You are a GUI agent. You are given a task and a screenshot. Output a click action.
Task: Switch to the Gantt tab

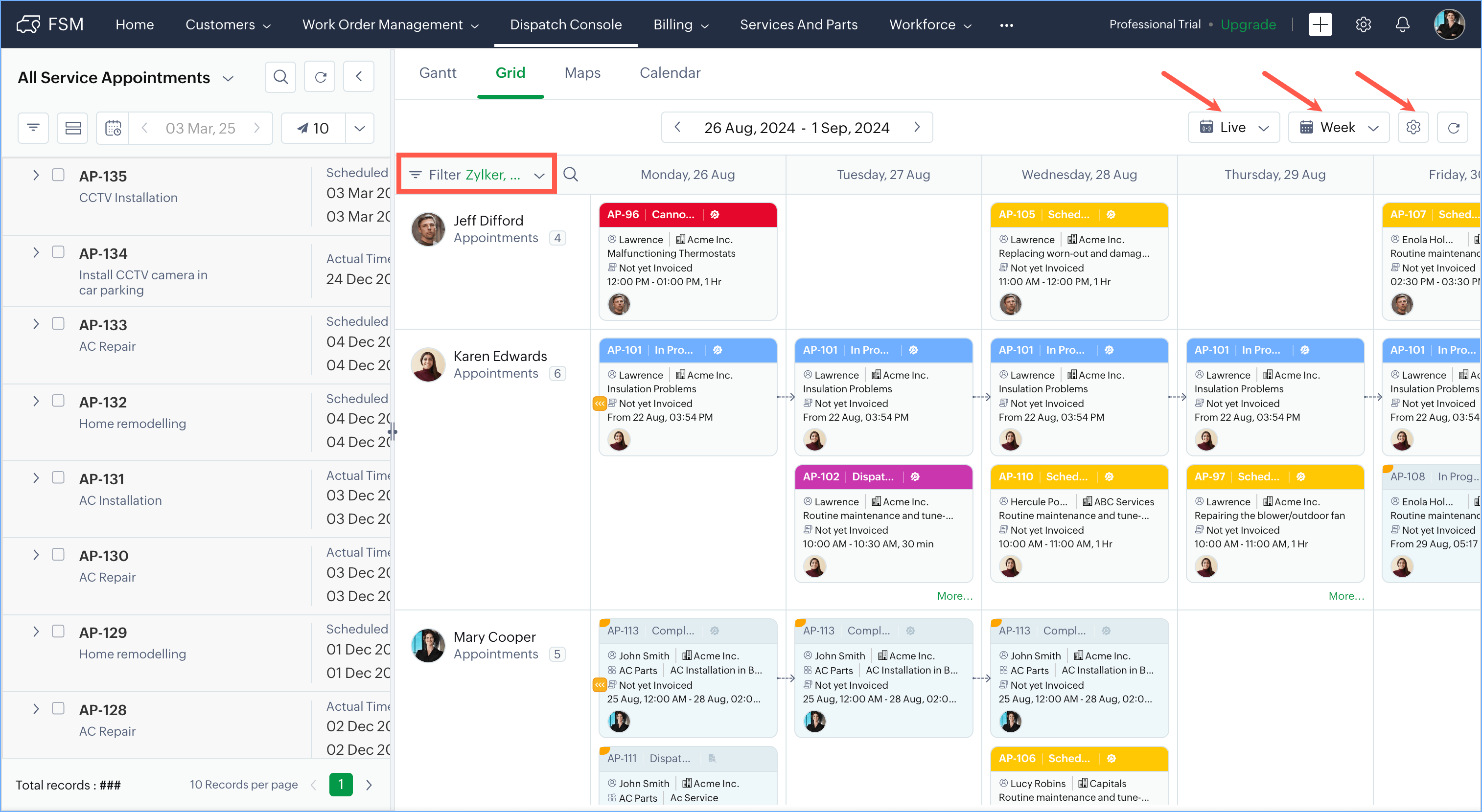(437, 73)
